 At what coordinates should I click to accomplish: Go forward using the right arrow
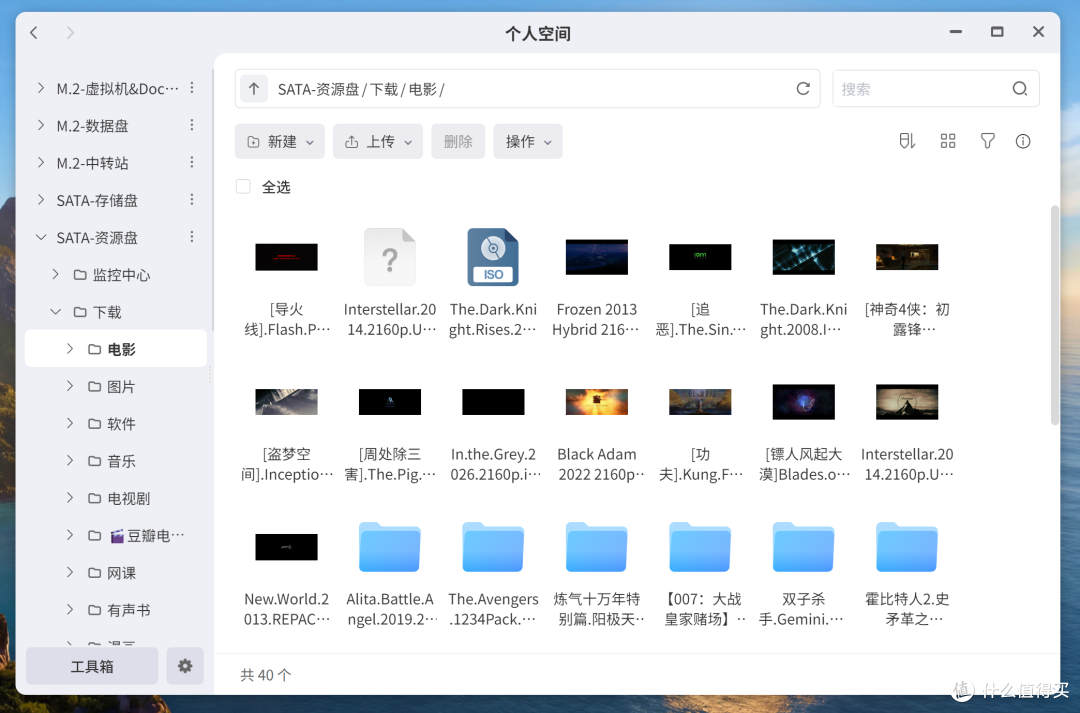coord(70,32)
